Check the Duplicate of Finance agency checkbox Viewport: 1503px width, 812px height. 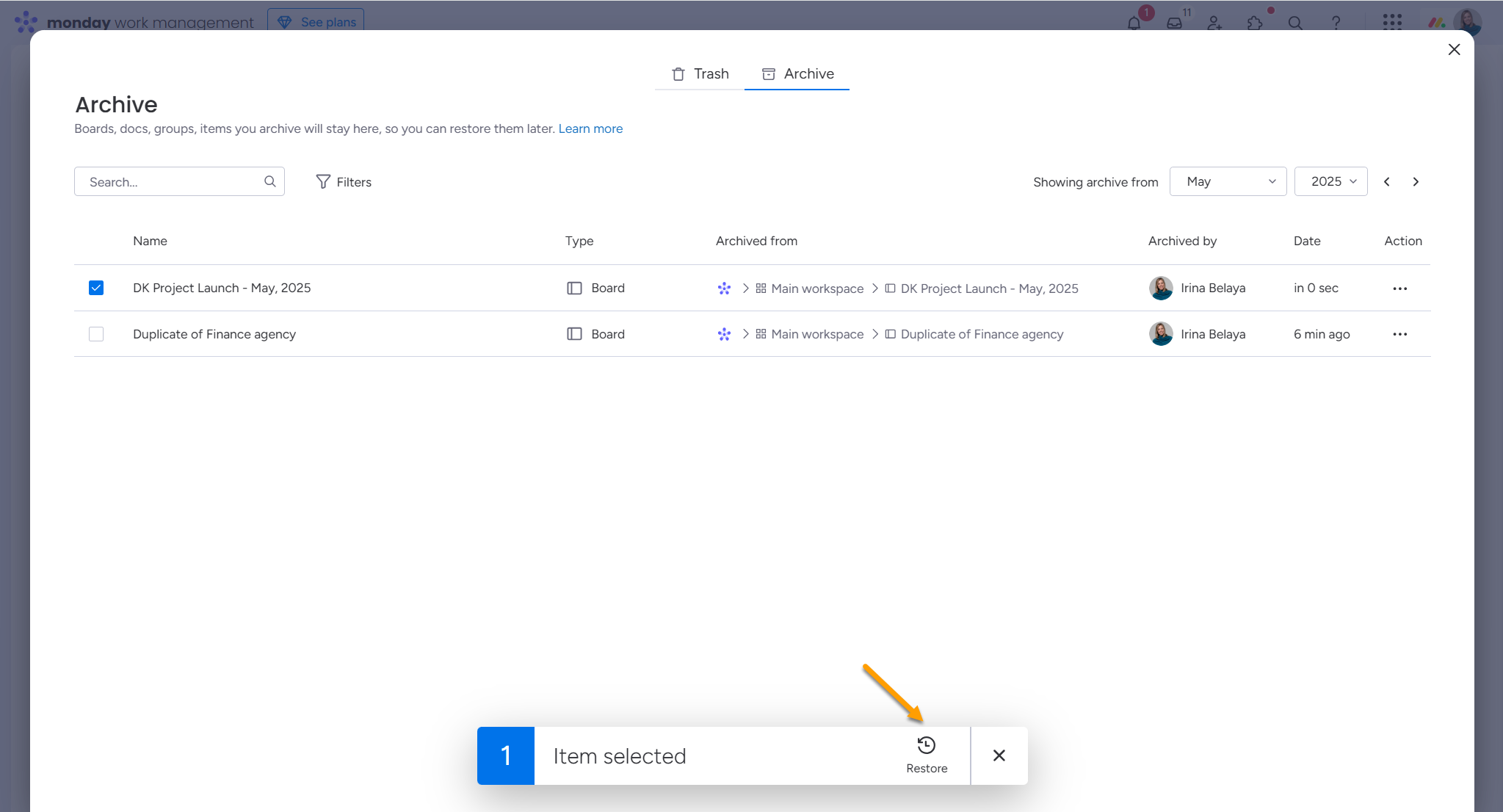point(96,334)
